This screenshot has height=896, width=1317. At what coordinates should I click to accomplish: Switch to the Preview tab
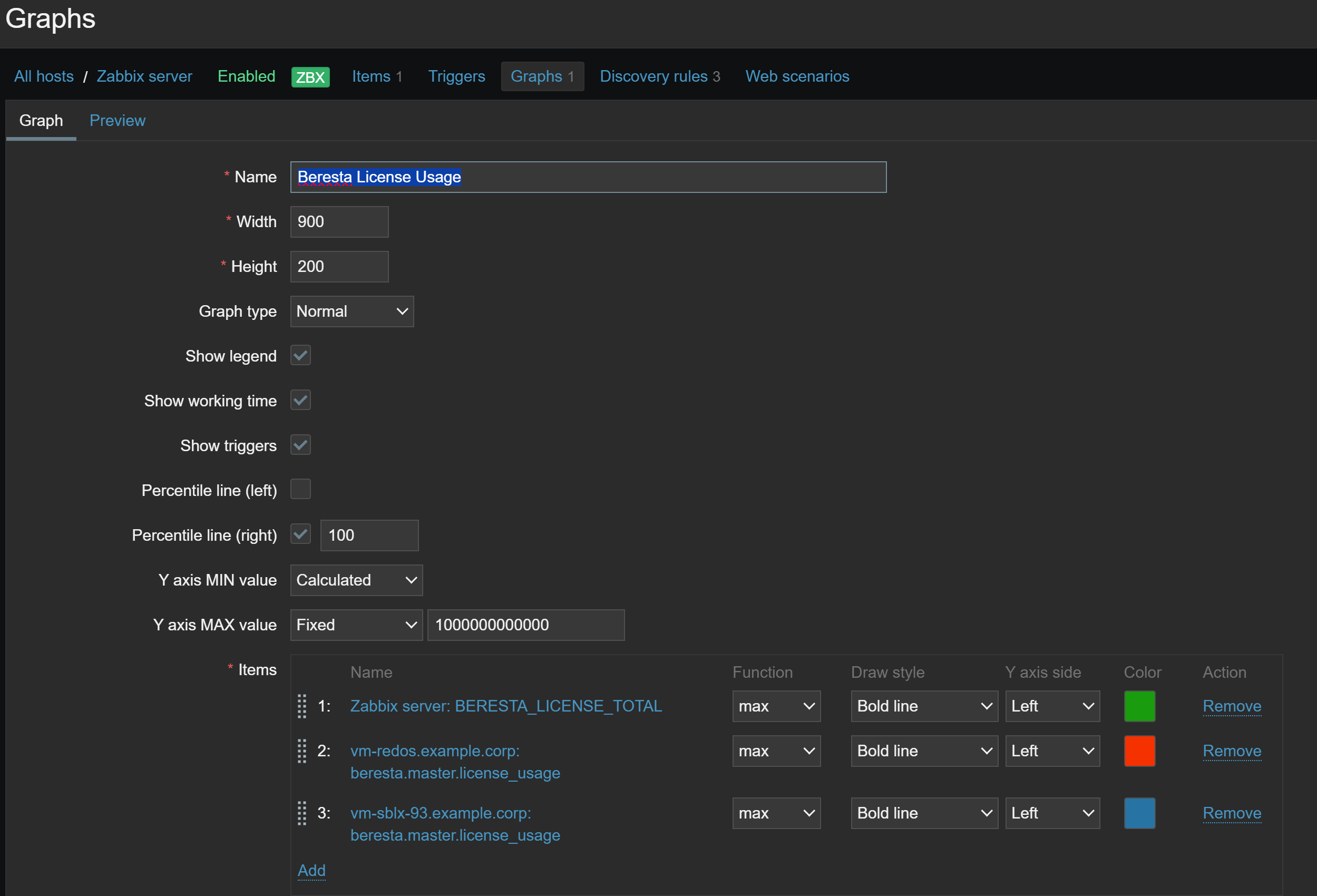[118, 121]
